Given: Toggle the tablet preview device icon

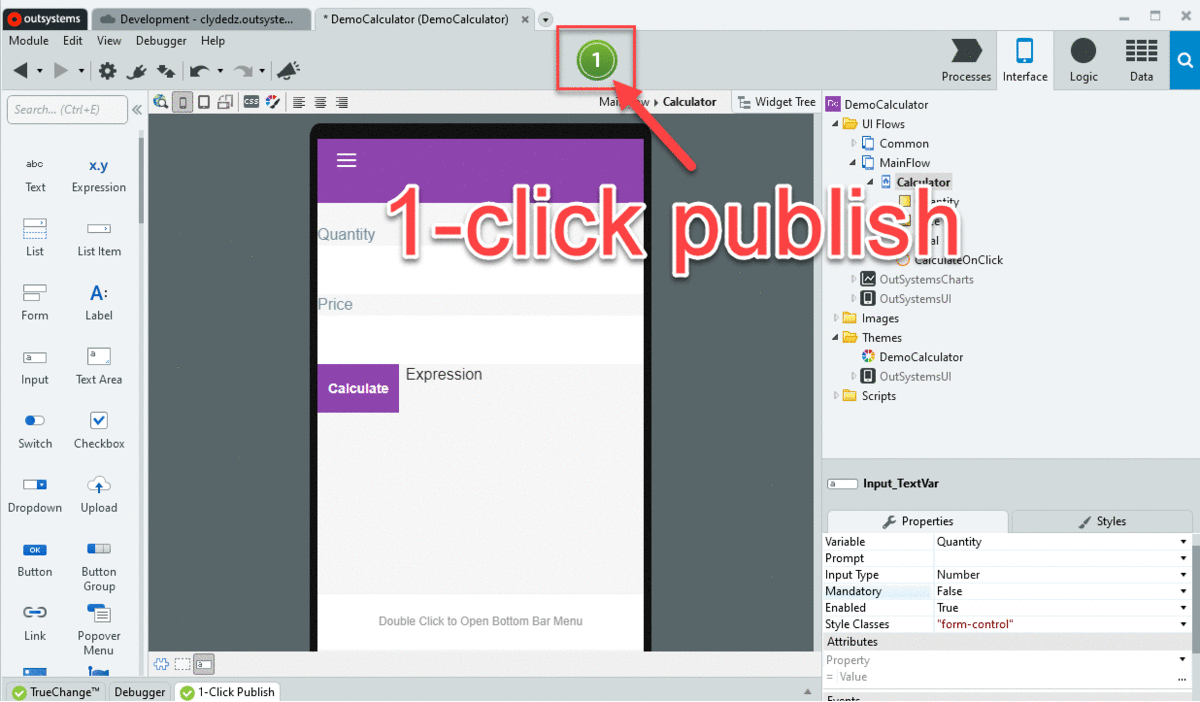Looking at the screenshot, I should tap(204, 102).
